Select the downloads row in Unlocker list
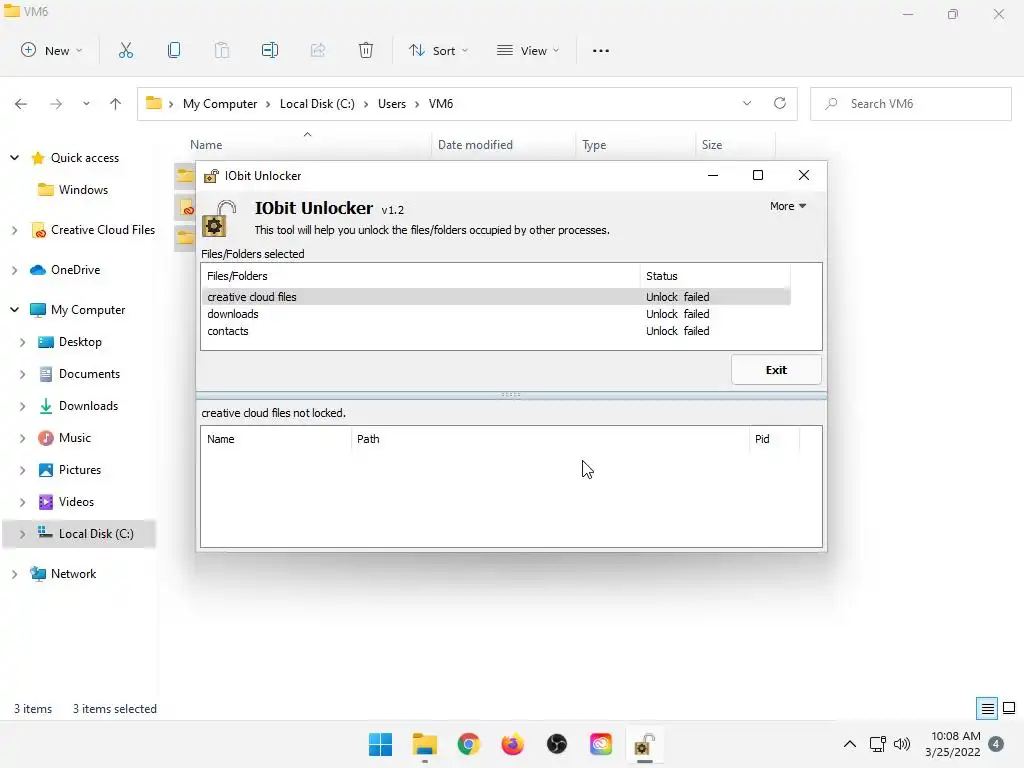Viewport: 1024px width, 768px height. pos(496,313)
